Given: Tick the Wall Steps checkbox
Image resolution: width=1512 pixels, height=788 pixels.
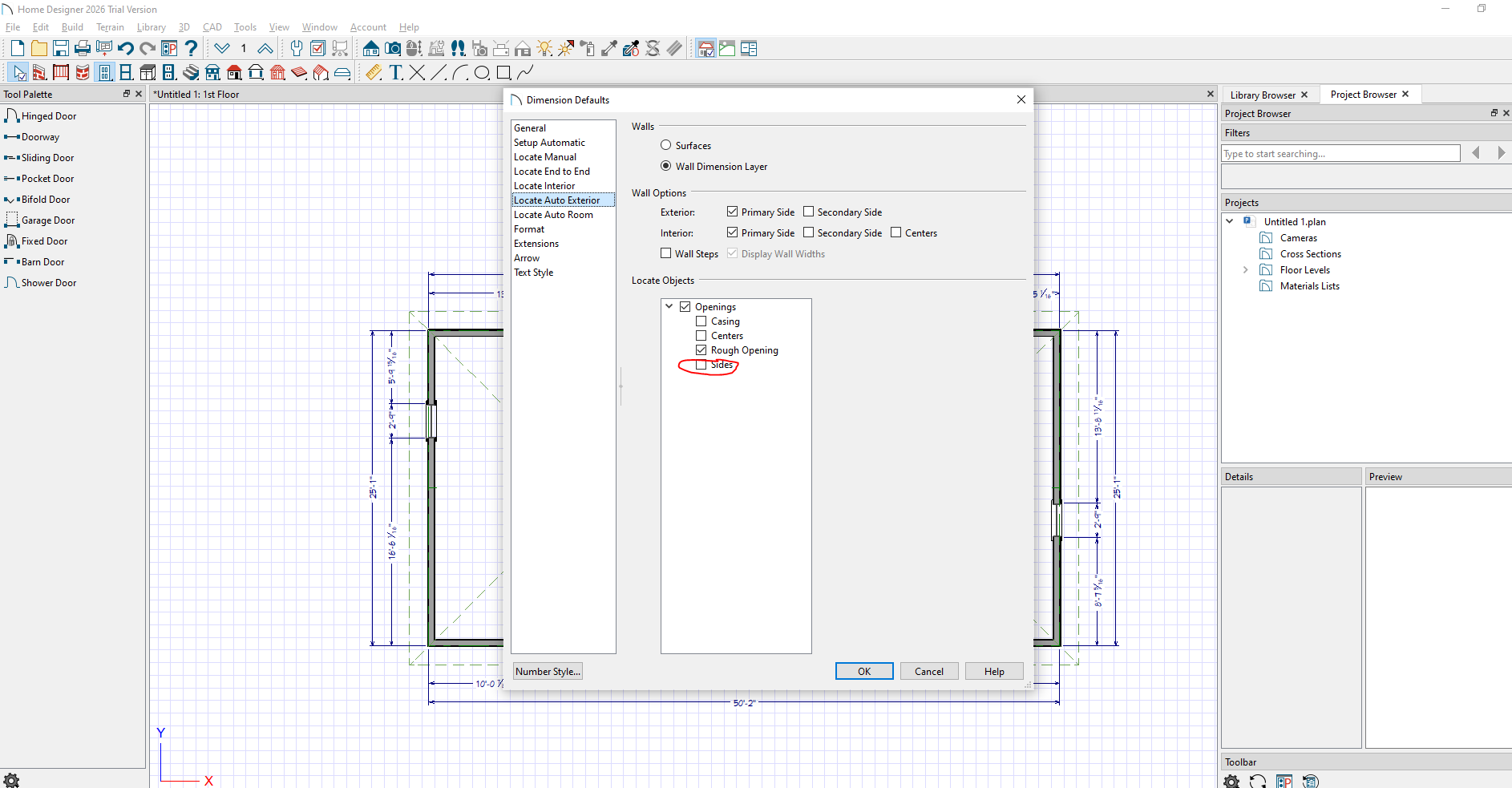Looking at the screenshot, I should point(666,253).
